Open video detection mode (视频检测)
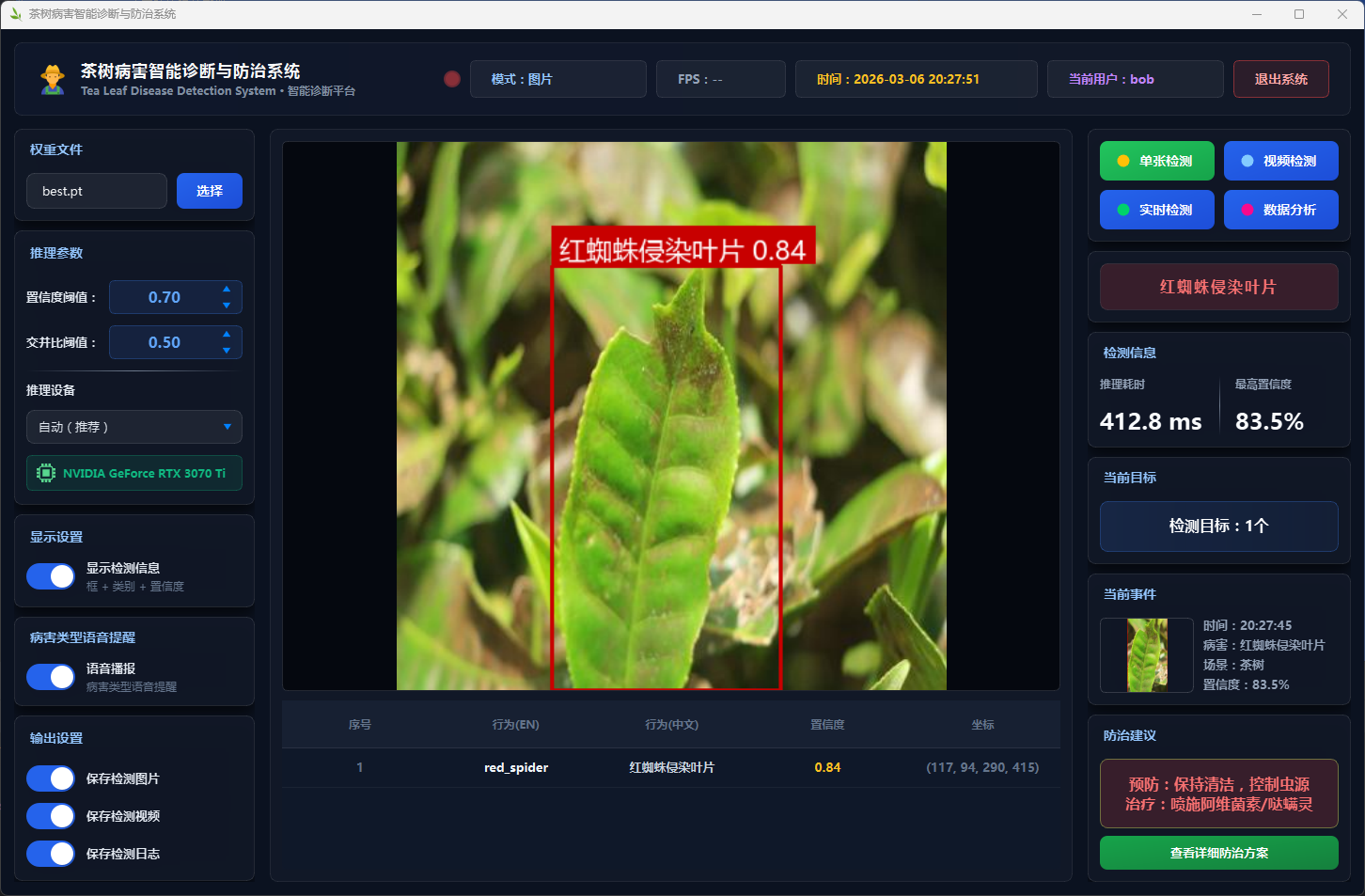Image resolution: width=1365 pixels, height=896 pixels. (x=1280, y=161)
